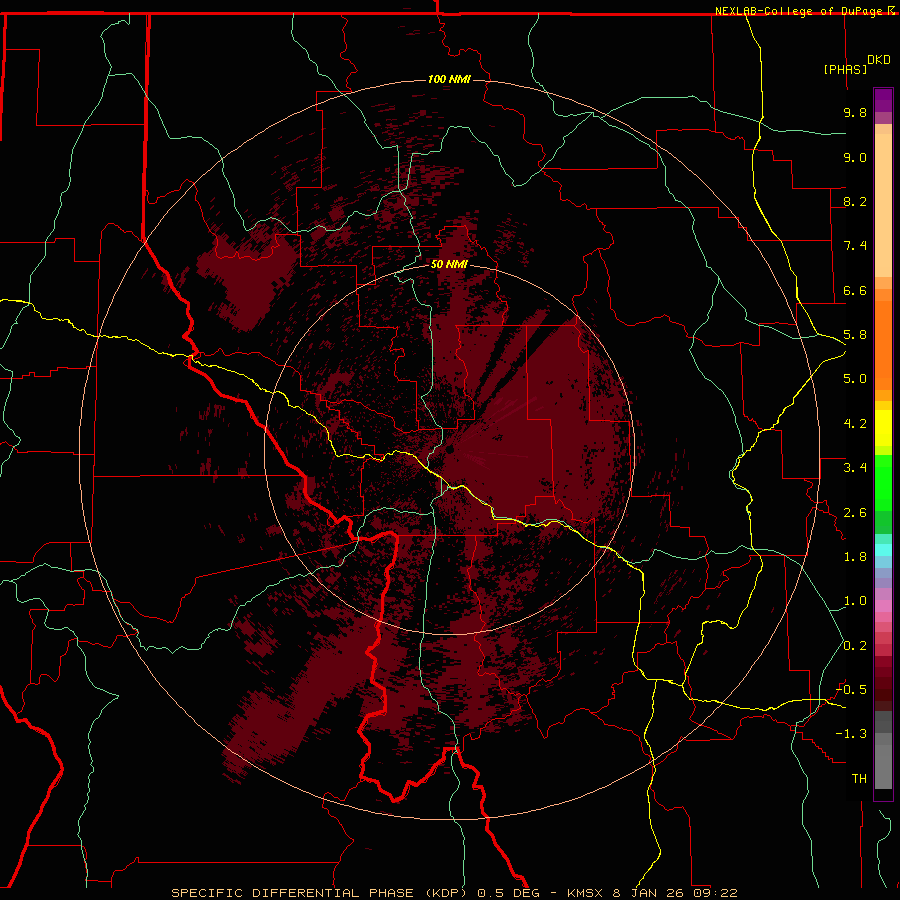Click the 2.6 scale value

click(855, 513)
